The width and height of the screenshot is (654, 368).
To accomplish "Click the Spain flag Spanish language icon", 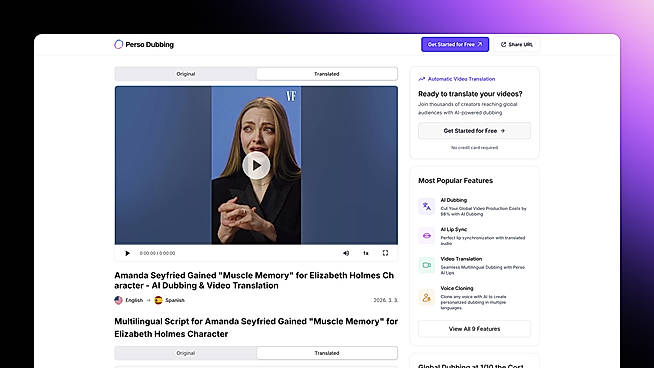I will [x=158, y=300].
